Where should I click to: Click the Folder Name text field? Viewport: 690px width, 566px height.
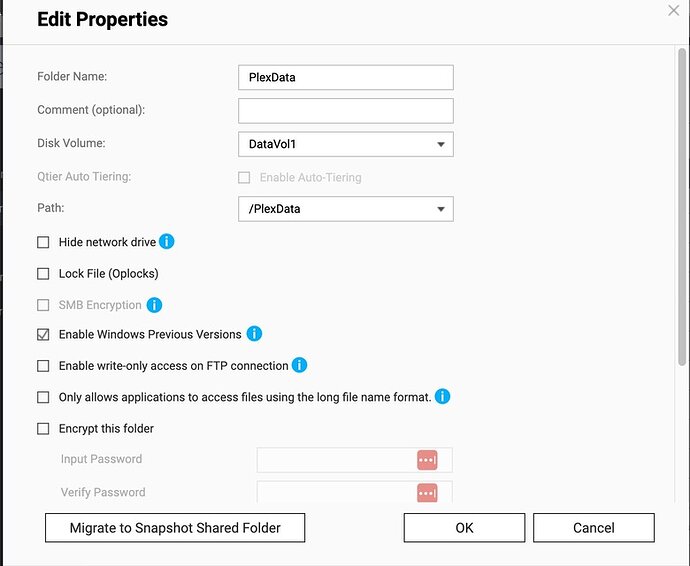click(345, 78)
